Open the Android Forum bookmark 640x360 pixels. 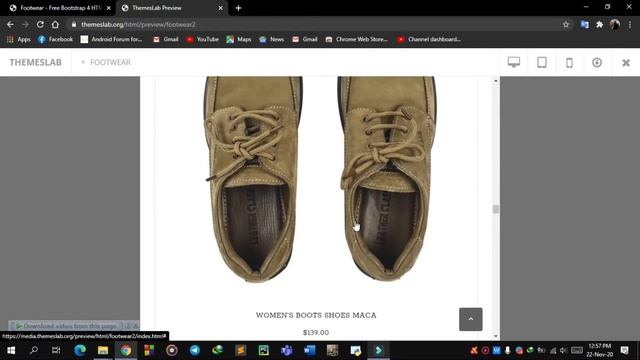pyautogui.click(x=111, y=39)
